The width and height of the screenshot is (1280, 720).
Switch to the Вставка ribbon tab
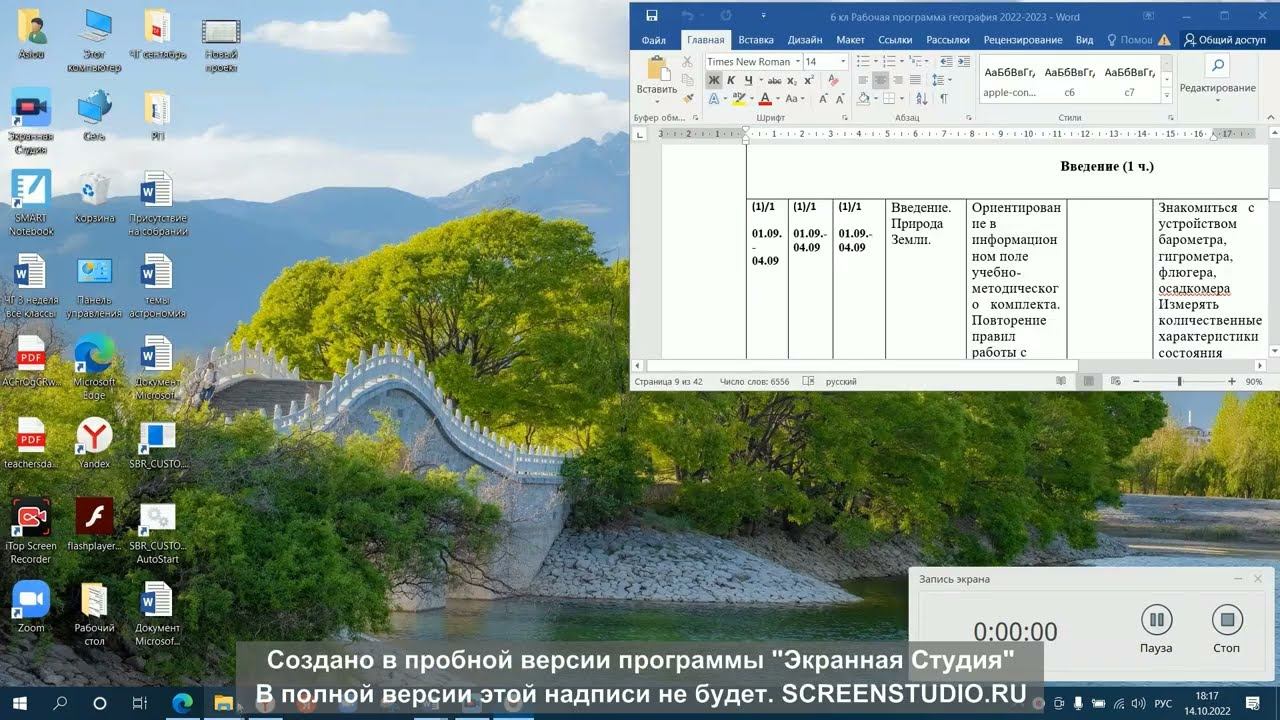tap(756, 40)
